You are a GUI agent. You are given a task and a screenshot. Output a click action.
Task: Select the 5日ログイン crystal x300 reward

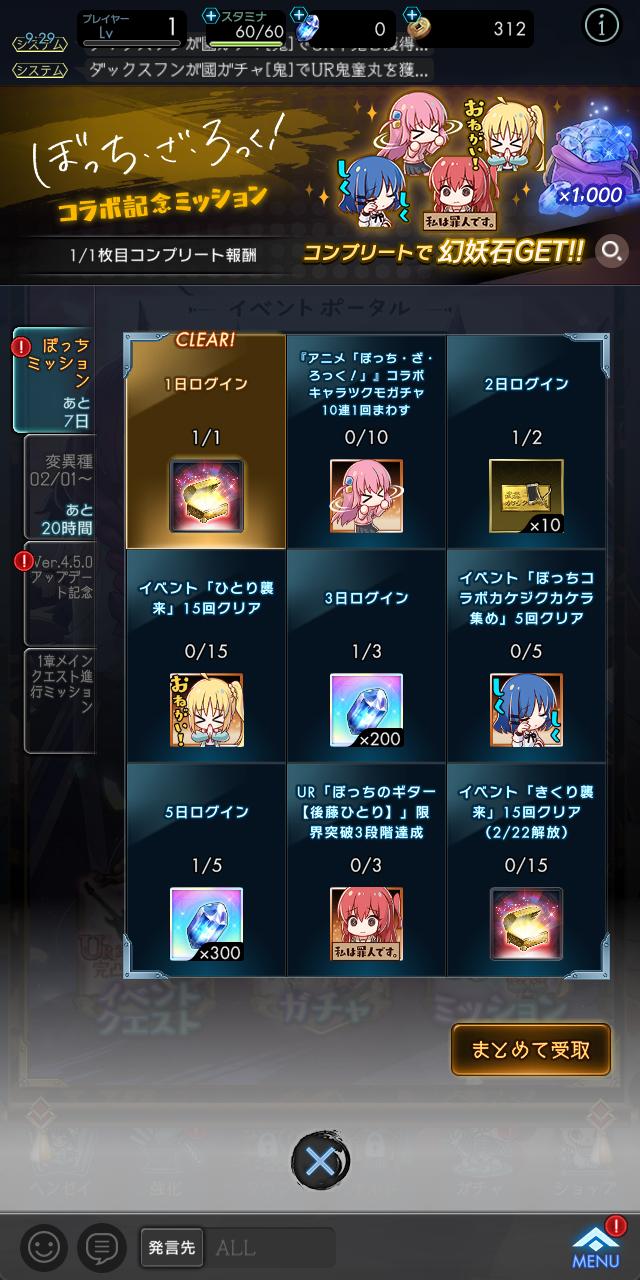click(x=206, y=923)
